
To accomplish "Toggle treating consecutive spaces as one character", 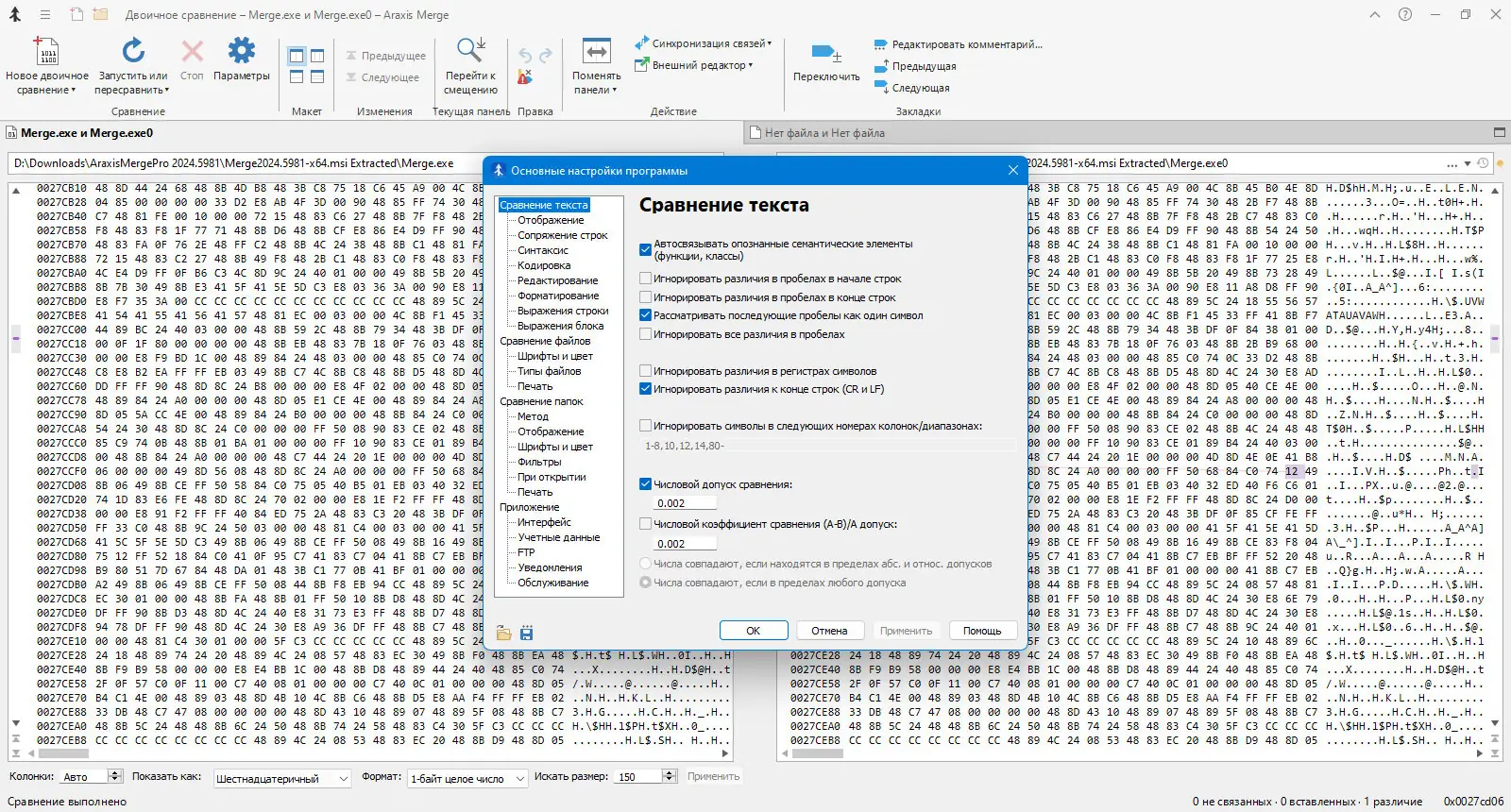I will (646, 315).
